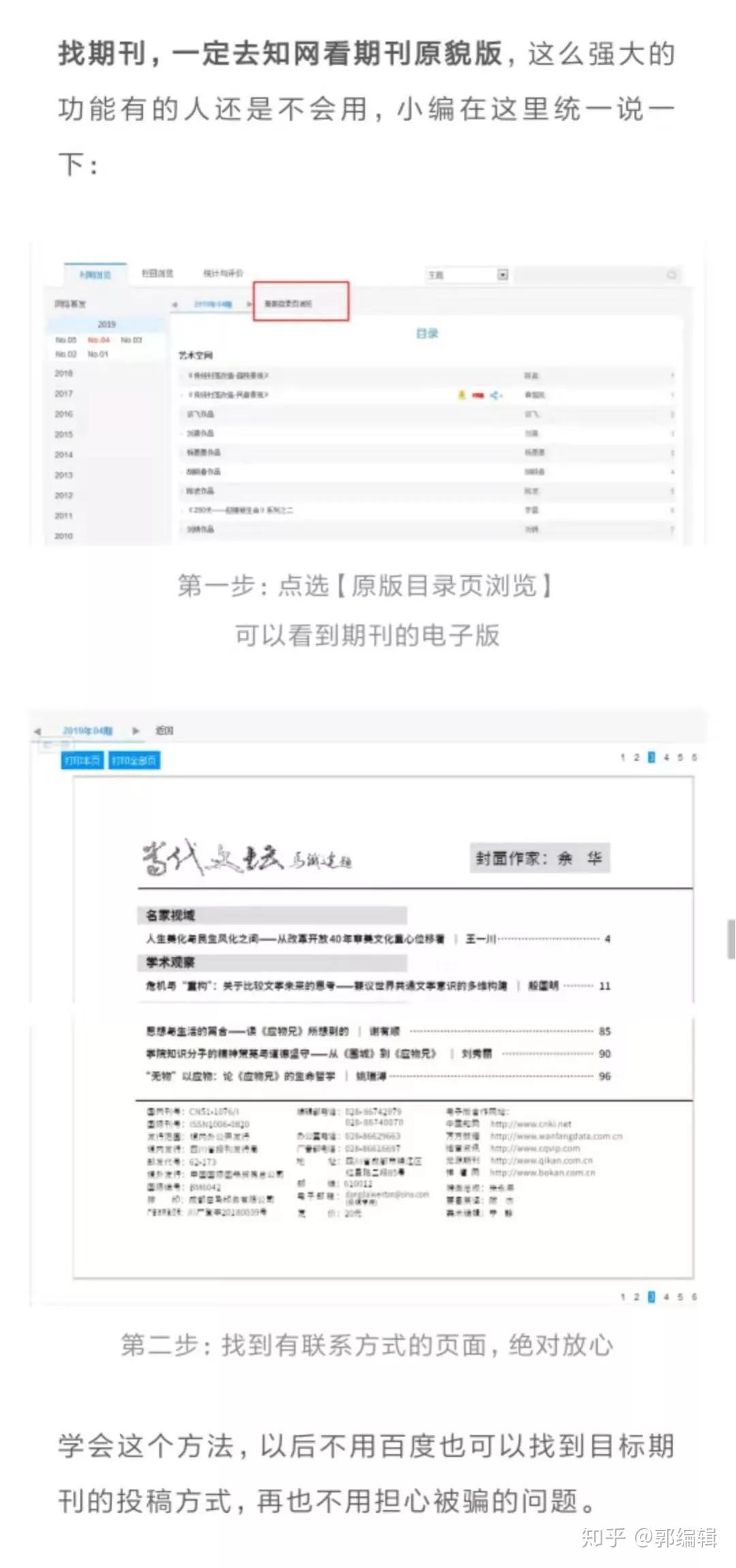
Task: Click the red download icon in the second article row
Action: [x=478, y=395]
